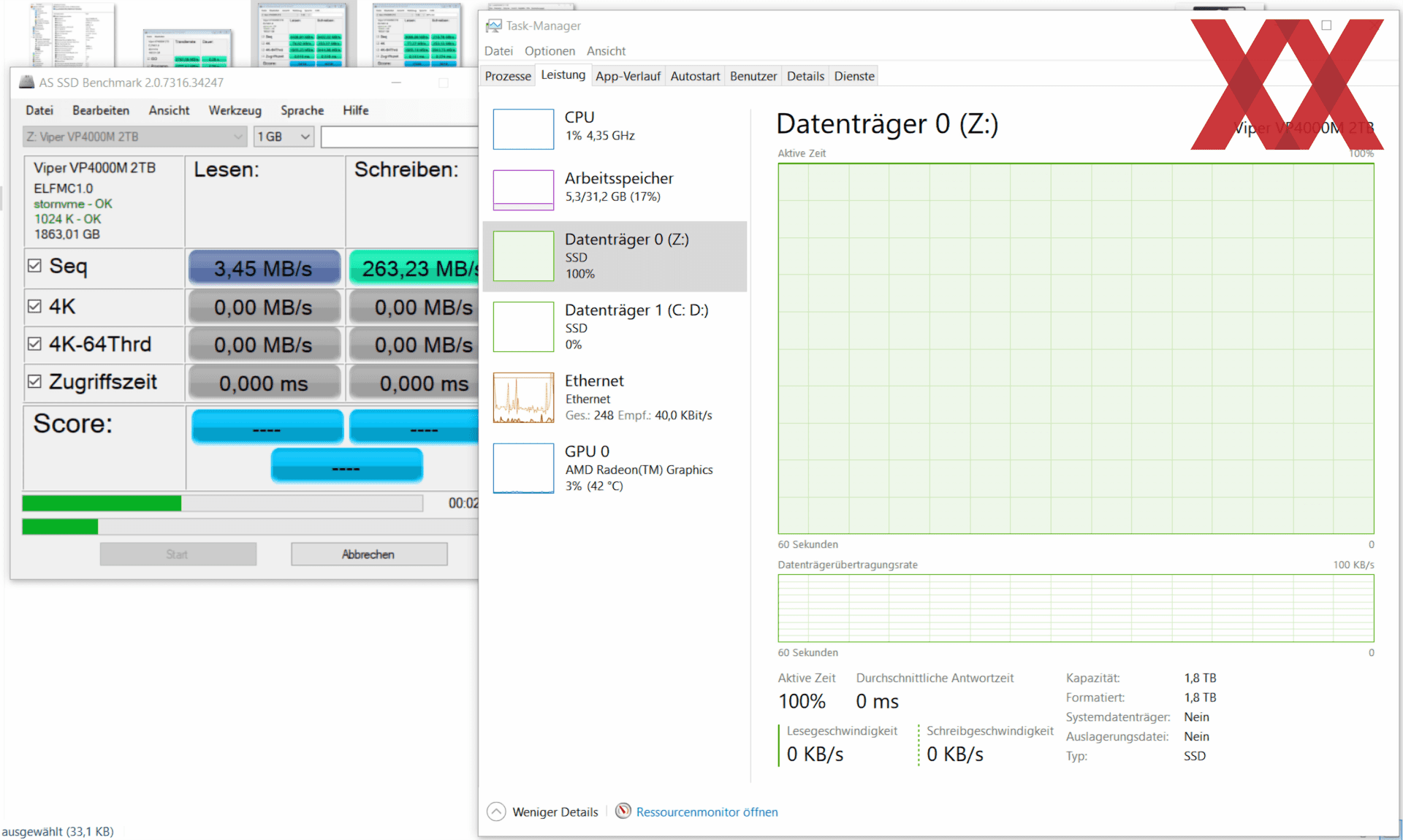Viewport: 1403px width, 840px height.
Task: Click the Weniger Details collapse arrow icon
Action: pos(496,812)
